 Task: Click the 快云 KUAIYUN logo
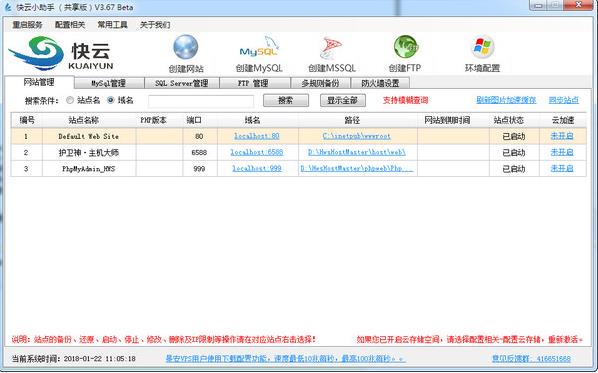coord(61,53)
